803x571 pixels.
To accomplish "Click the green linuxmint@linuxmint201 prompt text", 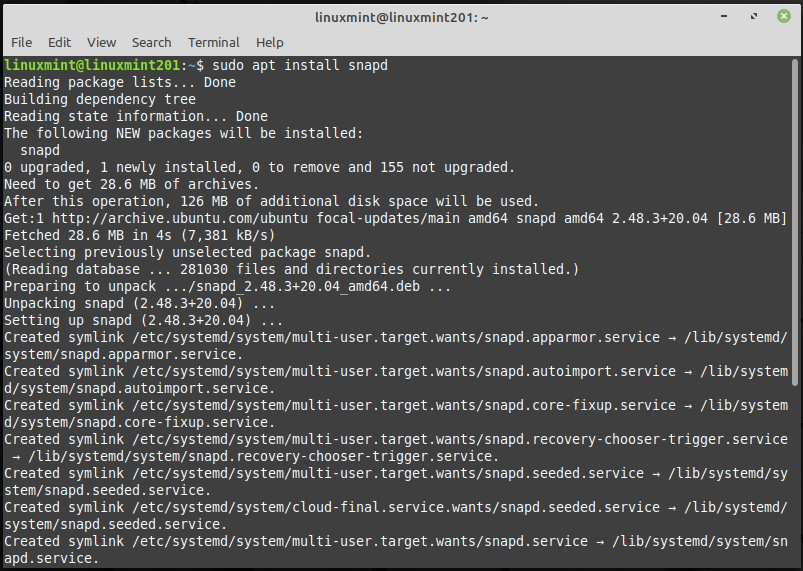I will pyautogui.click(x=94, y=65).
